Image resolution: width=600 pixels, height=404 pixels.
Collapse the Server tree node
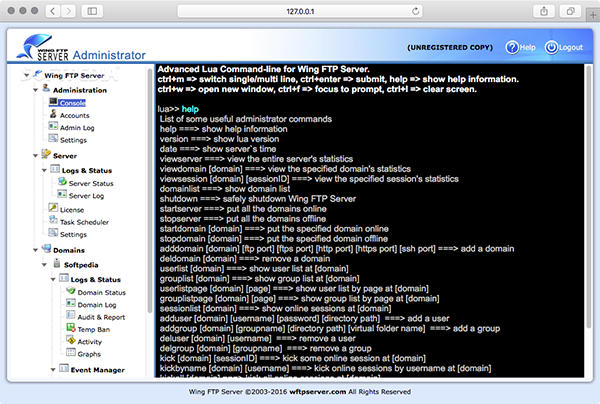coord(35,156)
